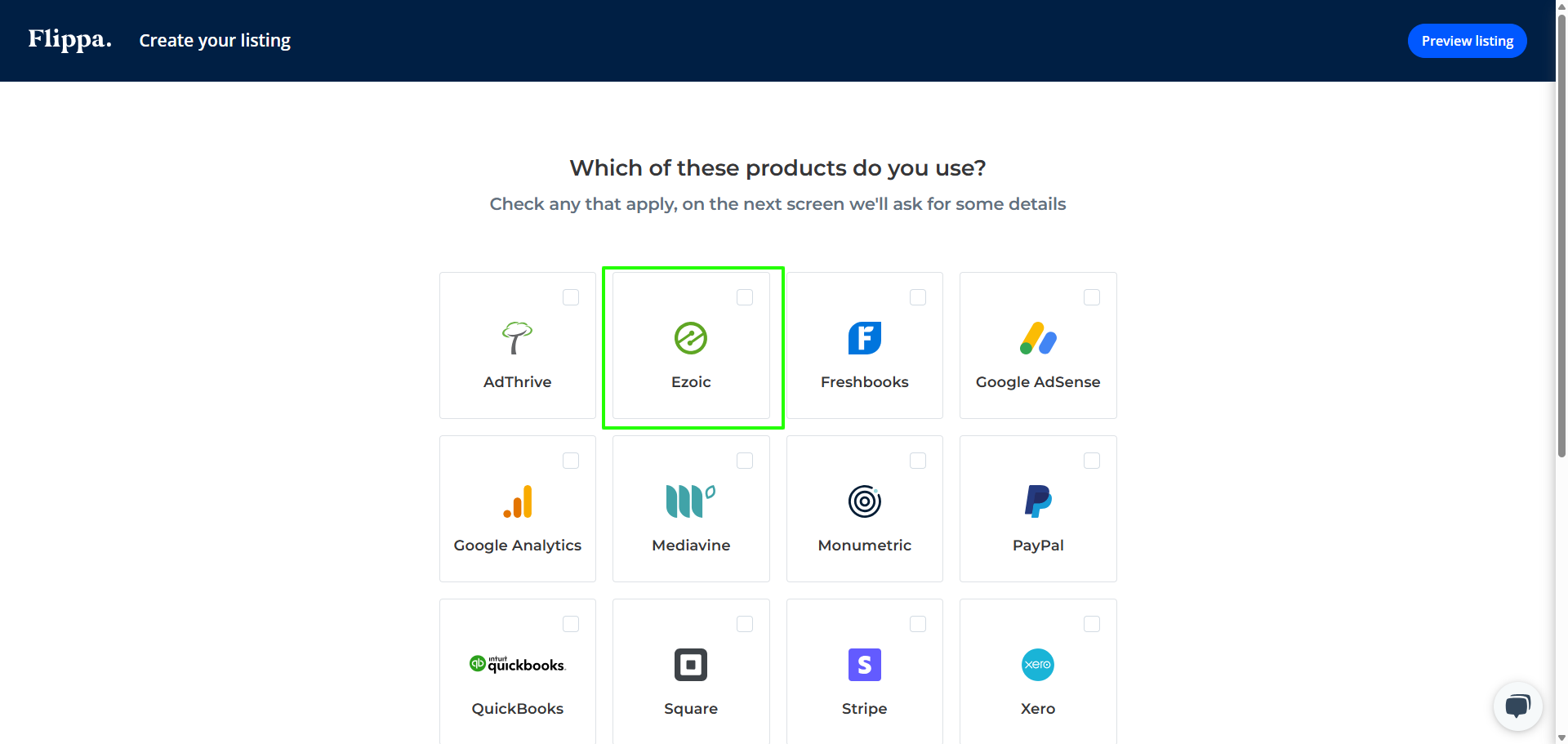Click the PayPal label text

point(1038,546)
